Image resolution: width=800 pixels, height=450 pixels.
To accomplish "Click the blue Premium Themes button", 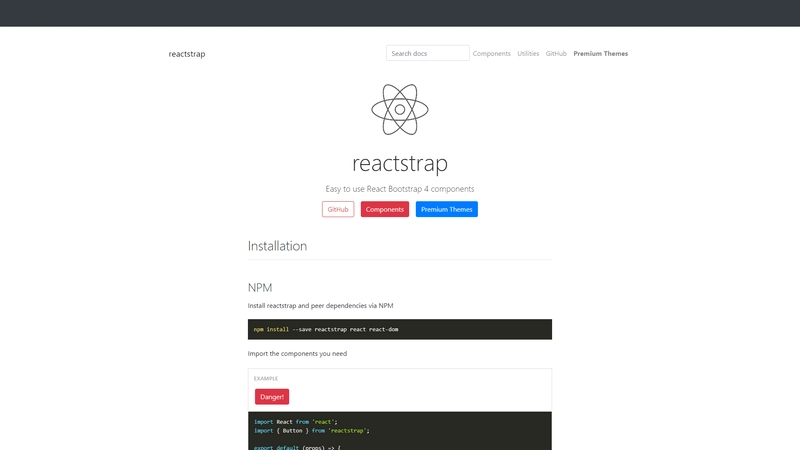I will click(446, 209).
